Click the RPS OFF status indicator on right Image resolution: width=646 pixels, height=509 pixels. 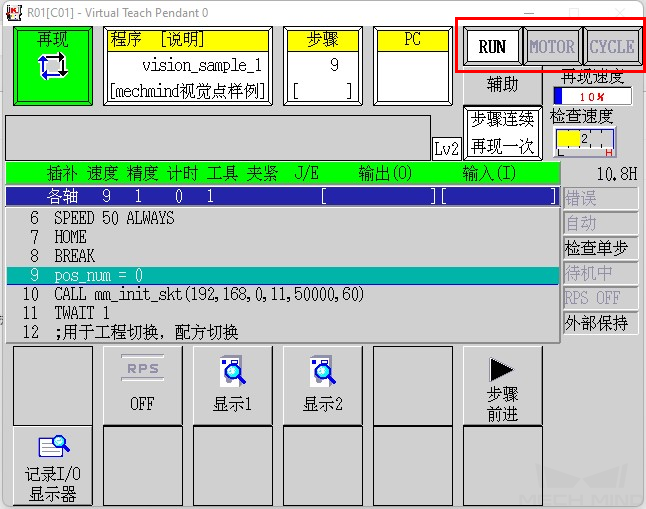pos(600,298)
